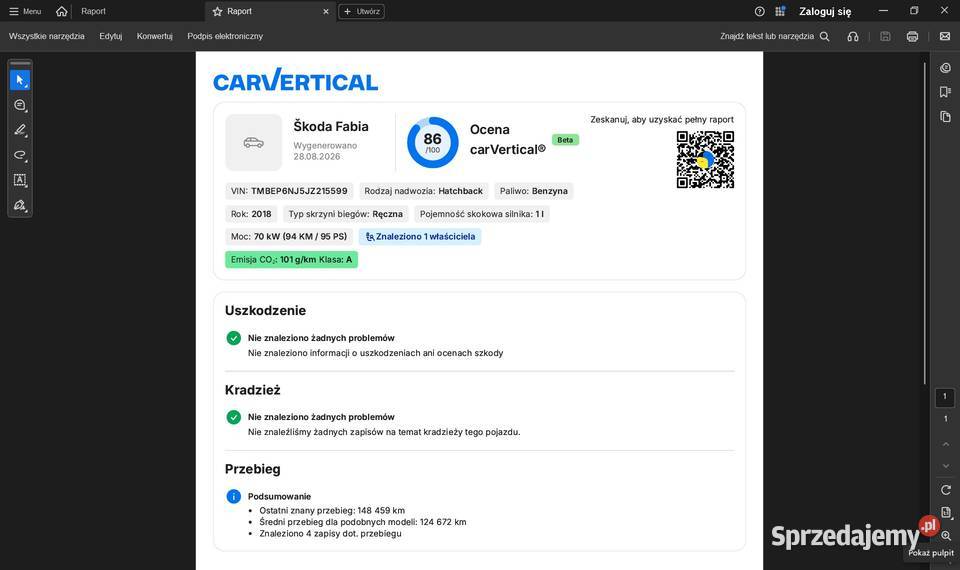The width and height of the screenshot is (960, 570).
Task: Click Ostatni znany przebieg: 148 459 km
Action: coord(332,510)
